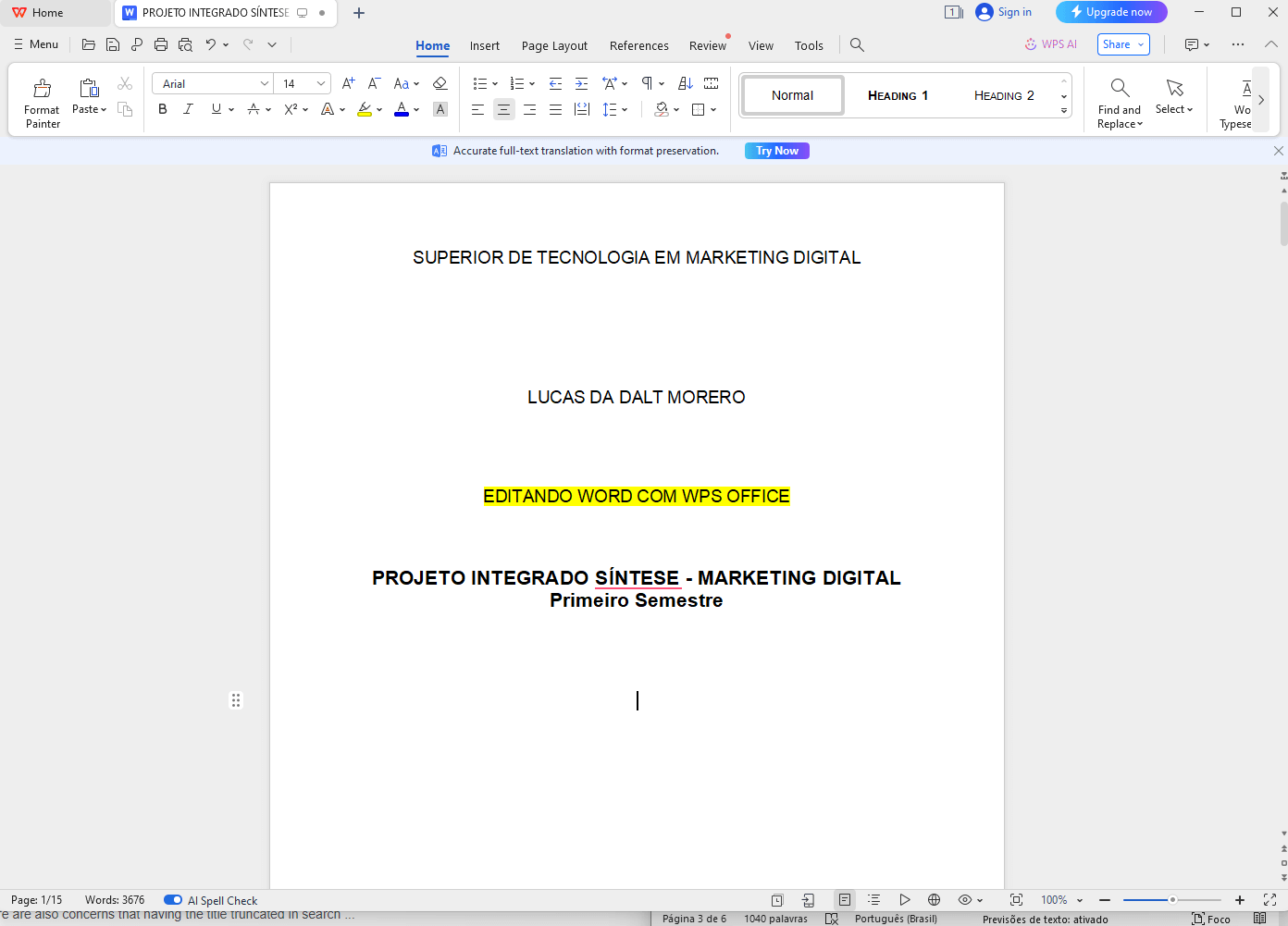Click the ribbon search magnifier
The height and width of the screenshot is (926, 1288).
[857, 44]
